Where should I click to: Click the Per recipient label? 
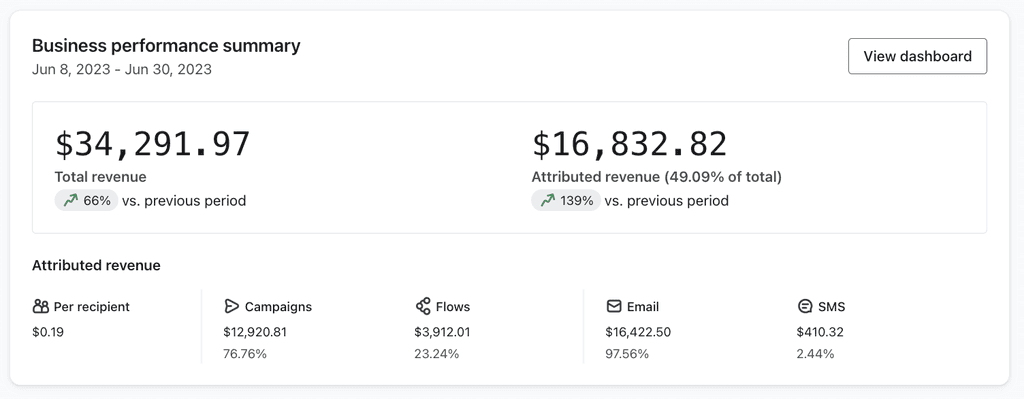(x=91, y=306)
